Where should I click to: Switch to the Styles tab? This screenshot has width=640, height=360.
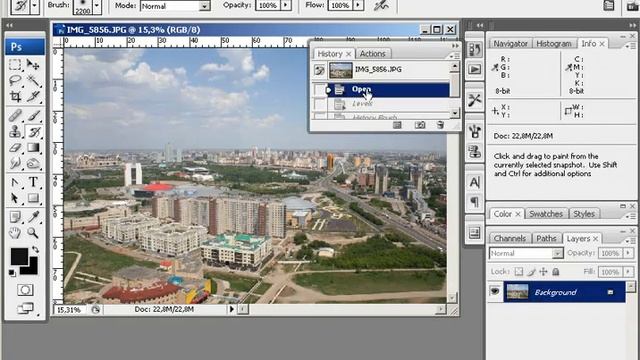pos(584,214)
